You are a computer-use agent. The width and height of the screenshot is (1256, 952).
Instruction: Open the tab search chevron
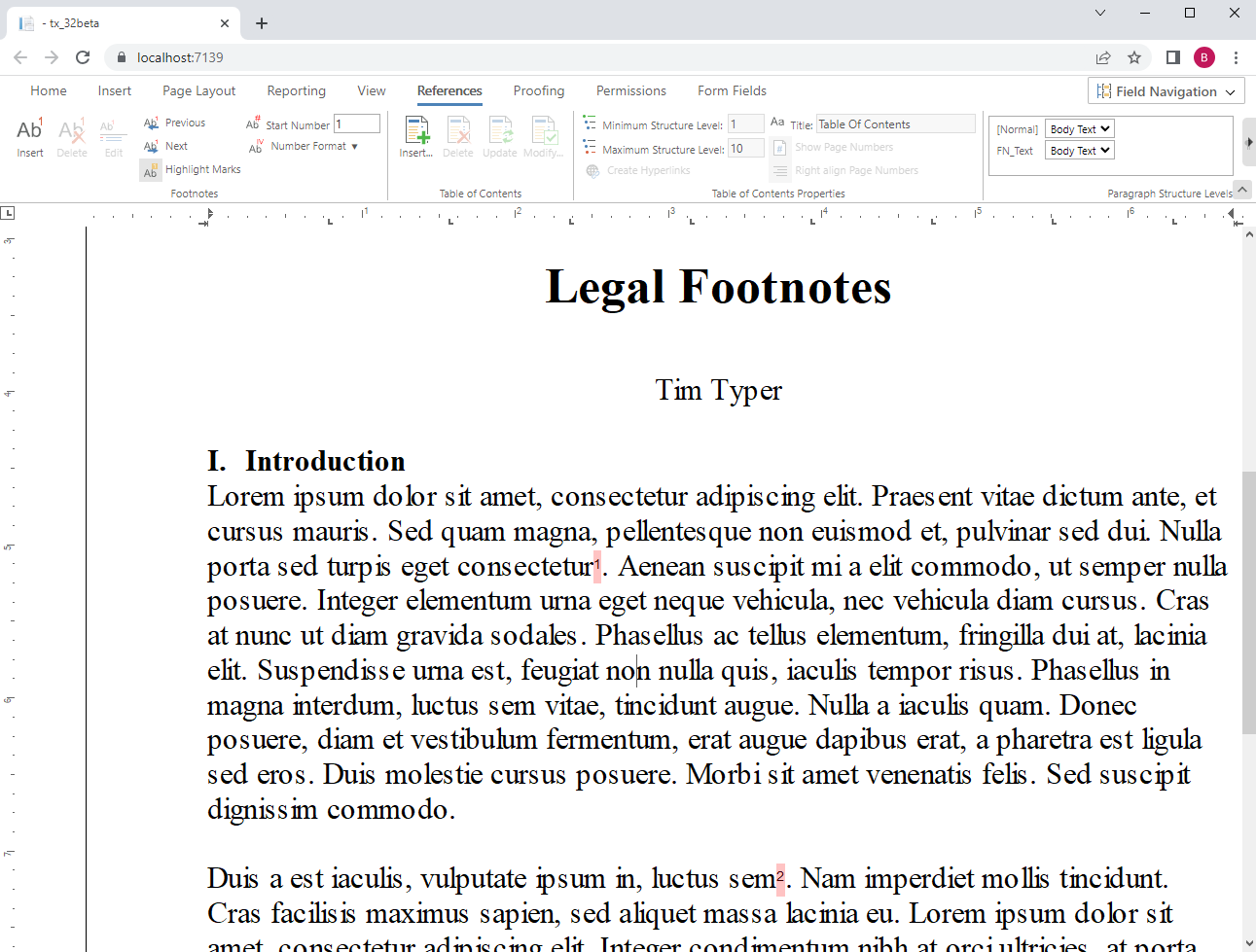tap(1100, 13)
